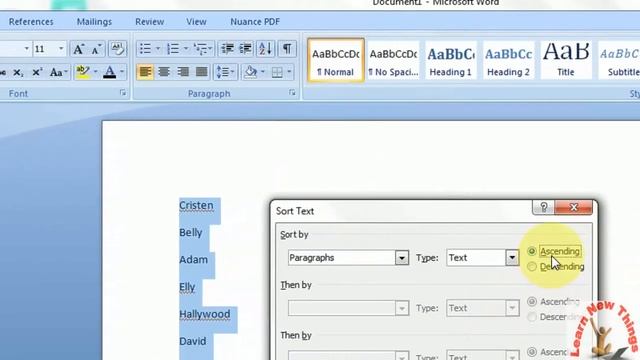
Task: Apply shading paint bucket color
Action: [x=251, y=72]
